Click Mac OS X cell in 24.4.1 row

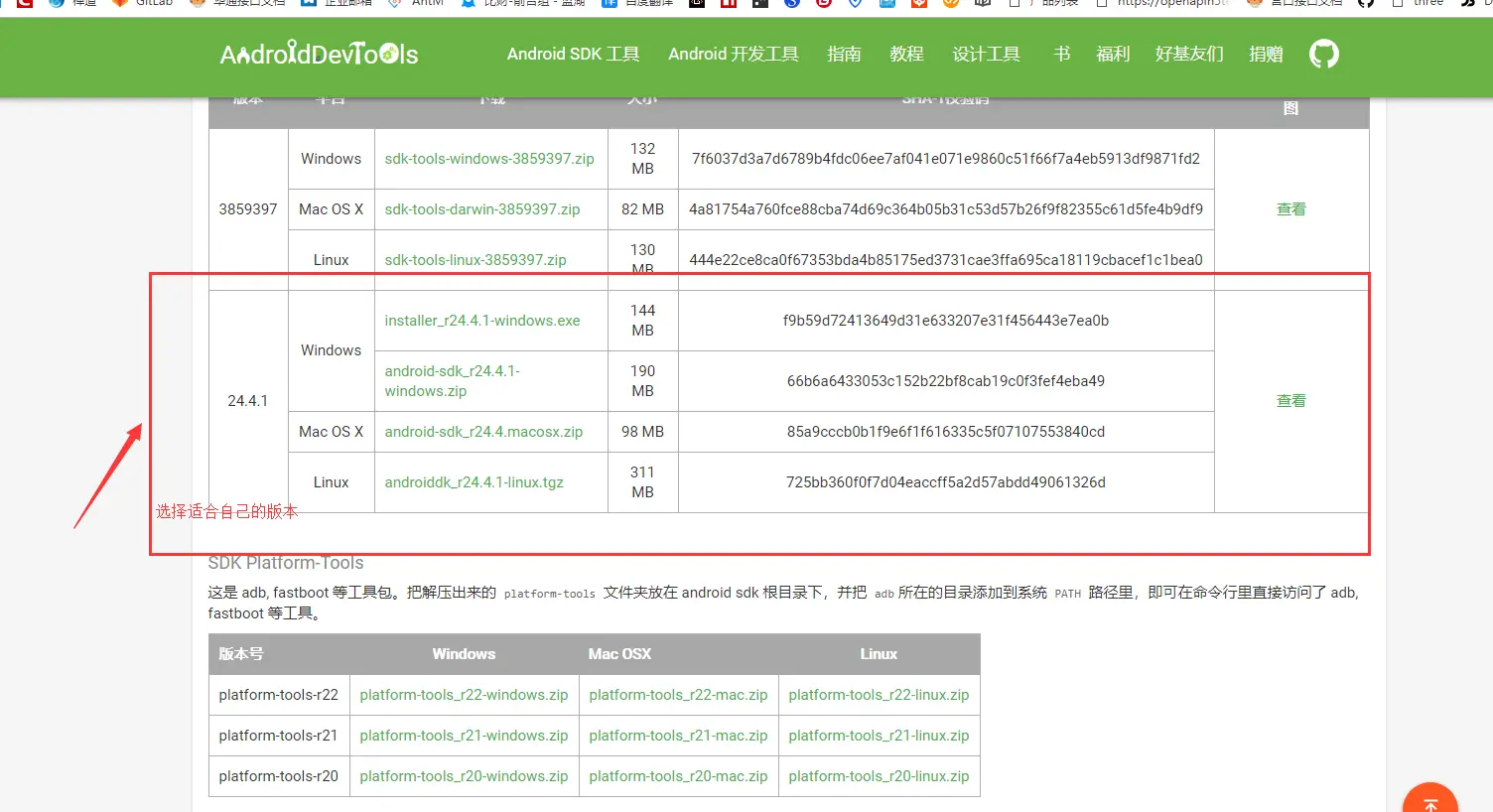click(332, 432)
